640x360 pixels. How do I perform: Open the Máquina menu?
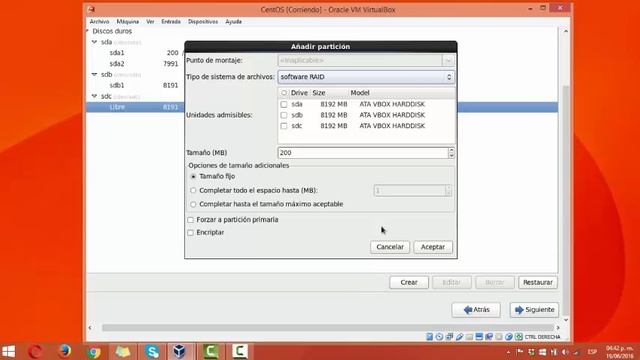pyautogui.click(x=128, y=22)
